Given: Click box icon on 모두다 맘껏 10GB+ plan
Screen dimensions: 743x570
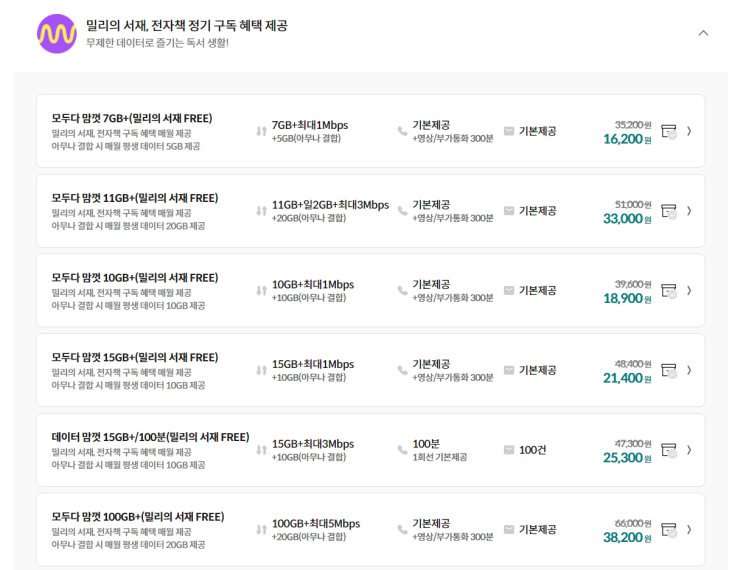Looking at the screenshot, I should tap(669, 291).
